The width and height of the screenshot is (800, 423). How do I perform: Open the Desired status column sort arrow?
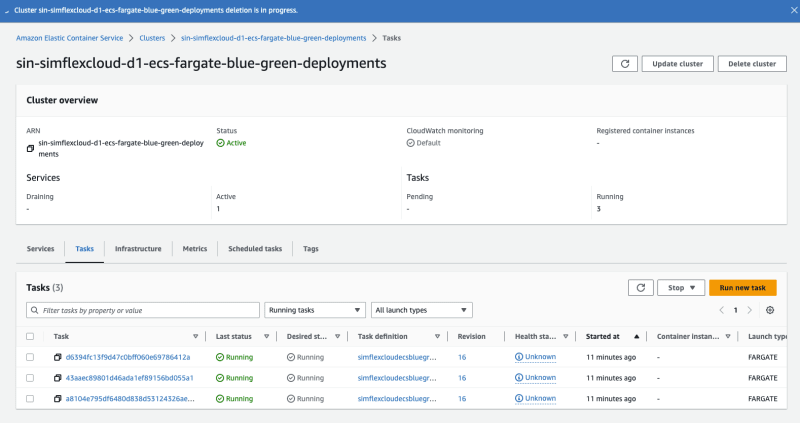337,336
